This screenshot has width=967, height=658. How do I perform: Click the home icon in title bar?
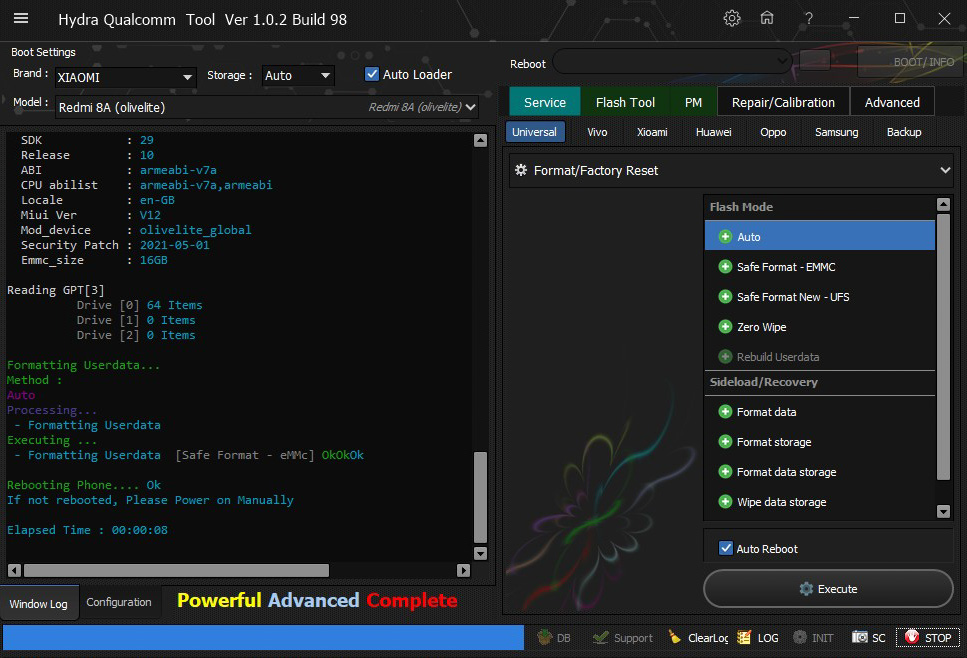[x=767, y=18]
